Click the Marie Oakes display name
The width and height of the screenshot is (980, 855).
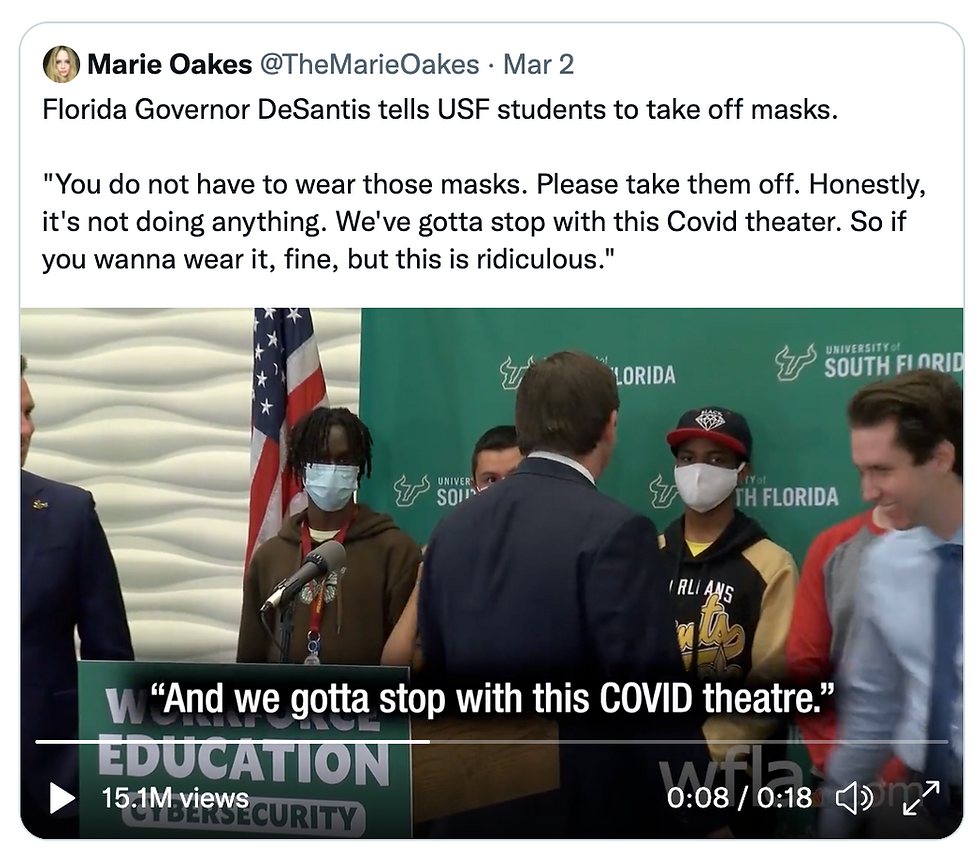169,64
